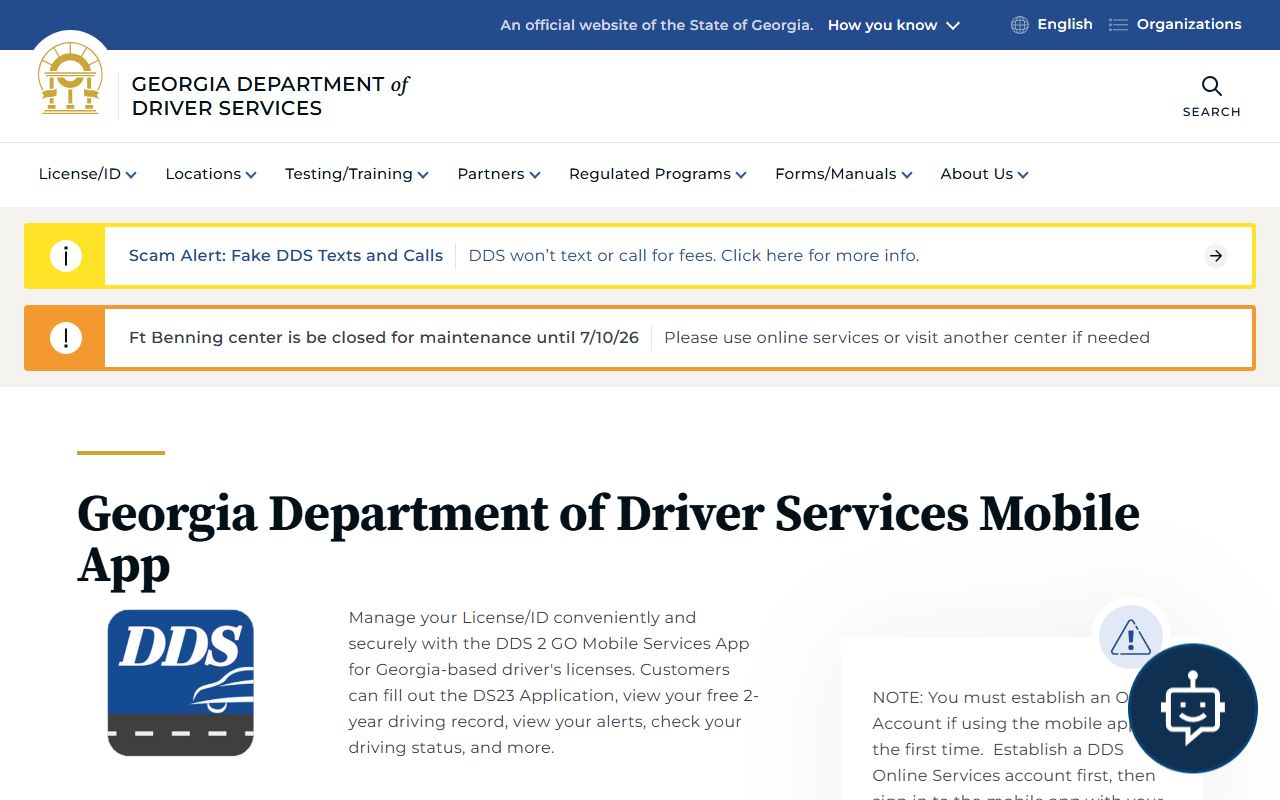Open the License/ID menu
1280x800 pixels.
point(88,174)
